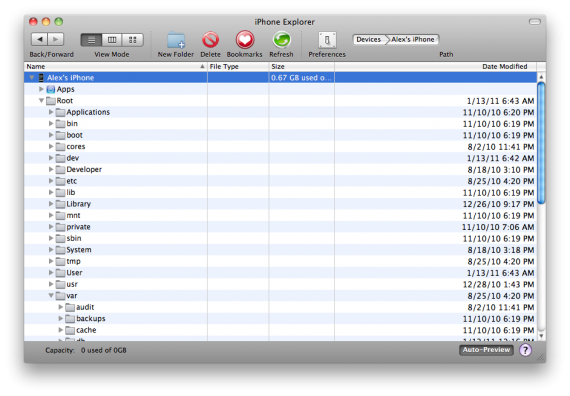Switch to column view mode
Viewport: 570px width, 396px height.
click(x=112, y=40)
